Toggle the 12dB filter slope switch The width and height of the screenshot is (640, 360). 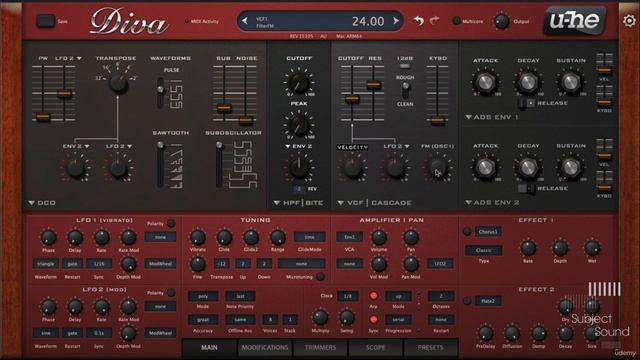tap(405, 66)
